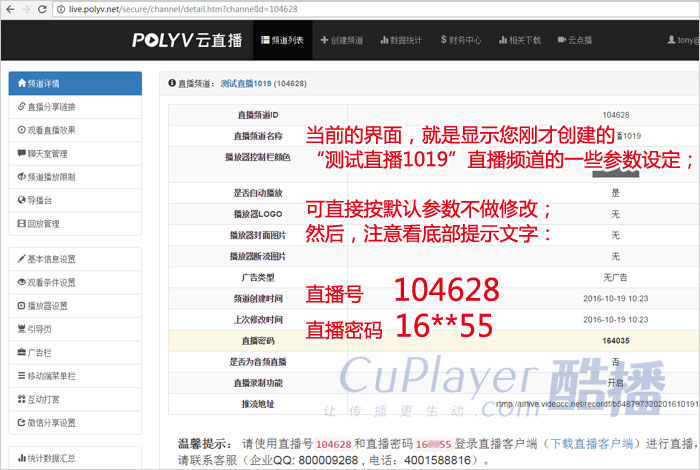Open 导播台 in the sidebar
Viewport: 700px width, 470px height.
click(75, 200)
